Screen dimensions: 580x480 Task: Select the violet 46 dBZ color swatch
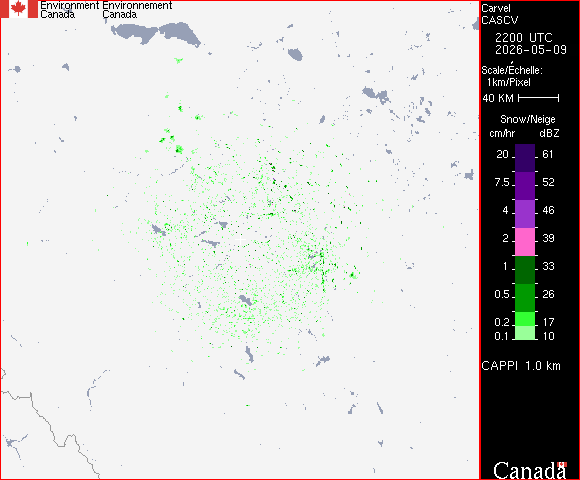[525, 214]
